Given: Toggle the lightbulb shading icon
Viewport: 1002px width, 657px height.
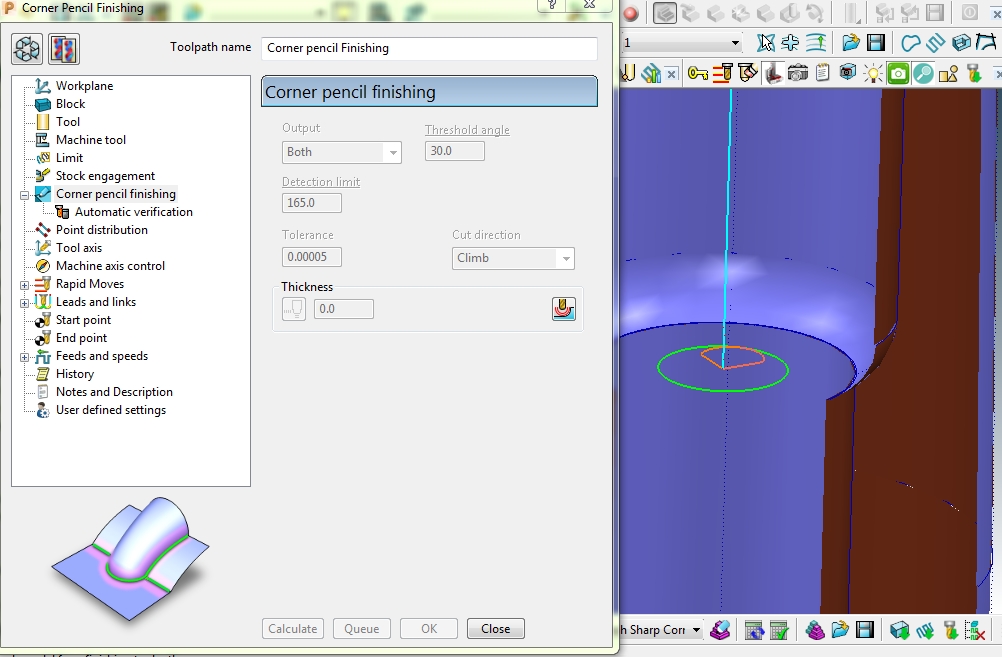Looking at the screenshot, I should [x=874, y=72].
